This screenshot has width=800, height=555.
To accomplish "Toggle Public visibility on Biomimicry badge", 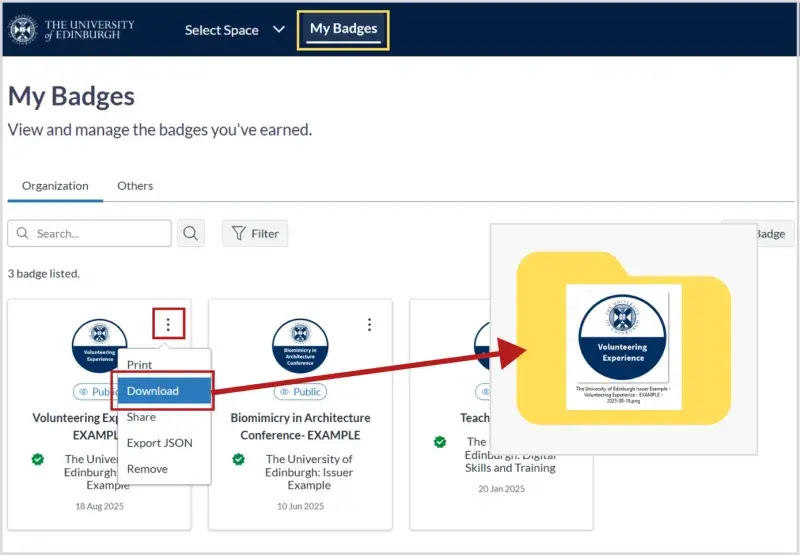I will click(301, 392).
